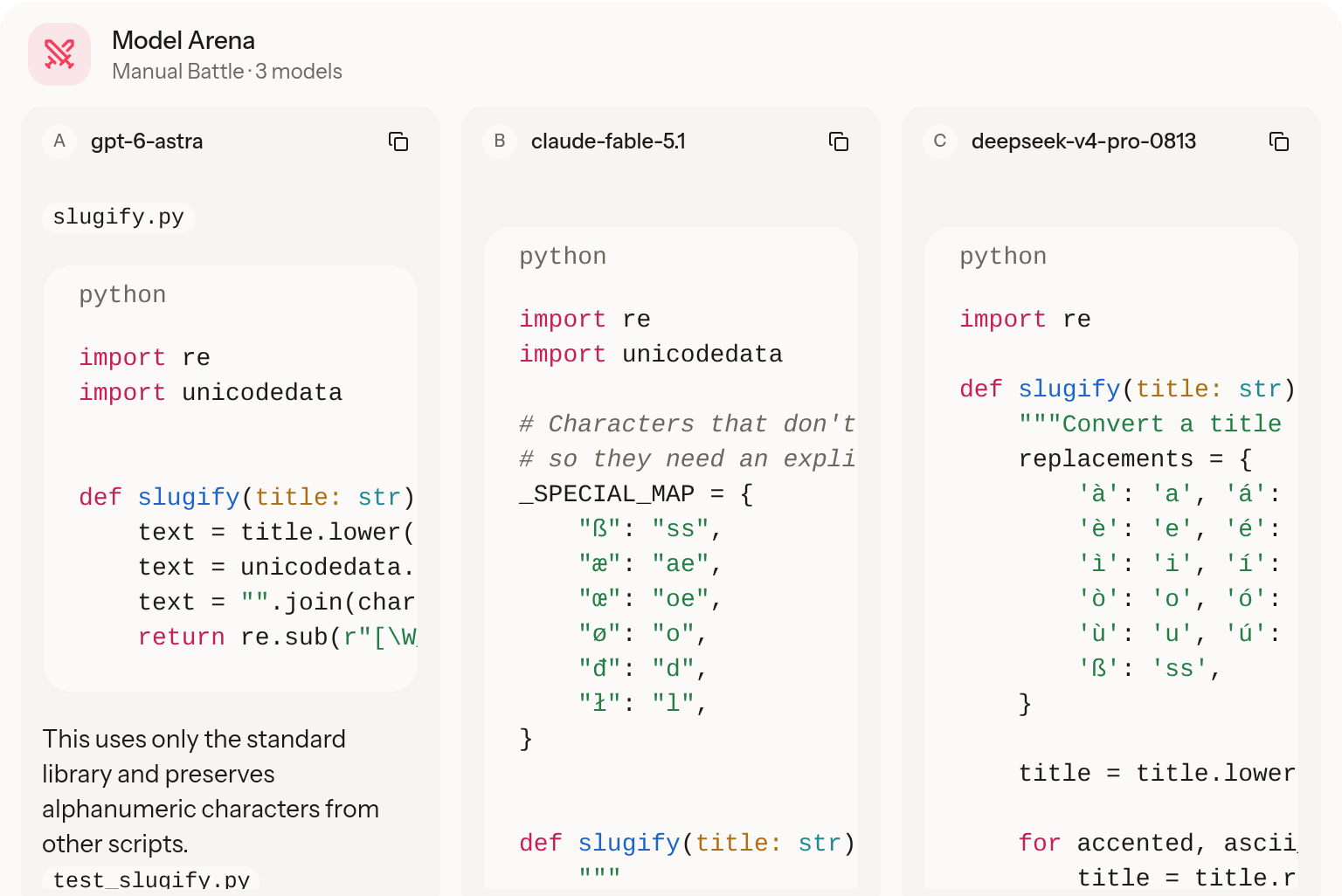1342x896 pixels.
Task: Click the slugify.py filename chip
Action: pos(119,217)
